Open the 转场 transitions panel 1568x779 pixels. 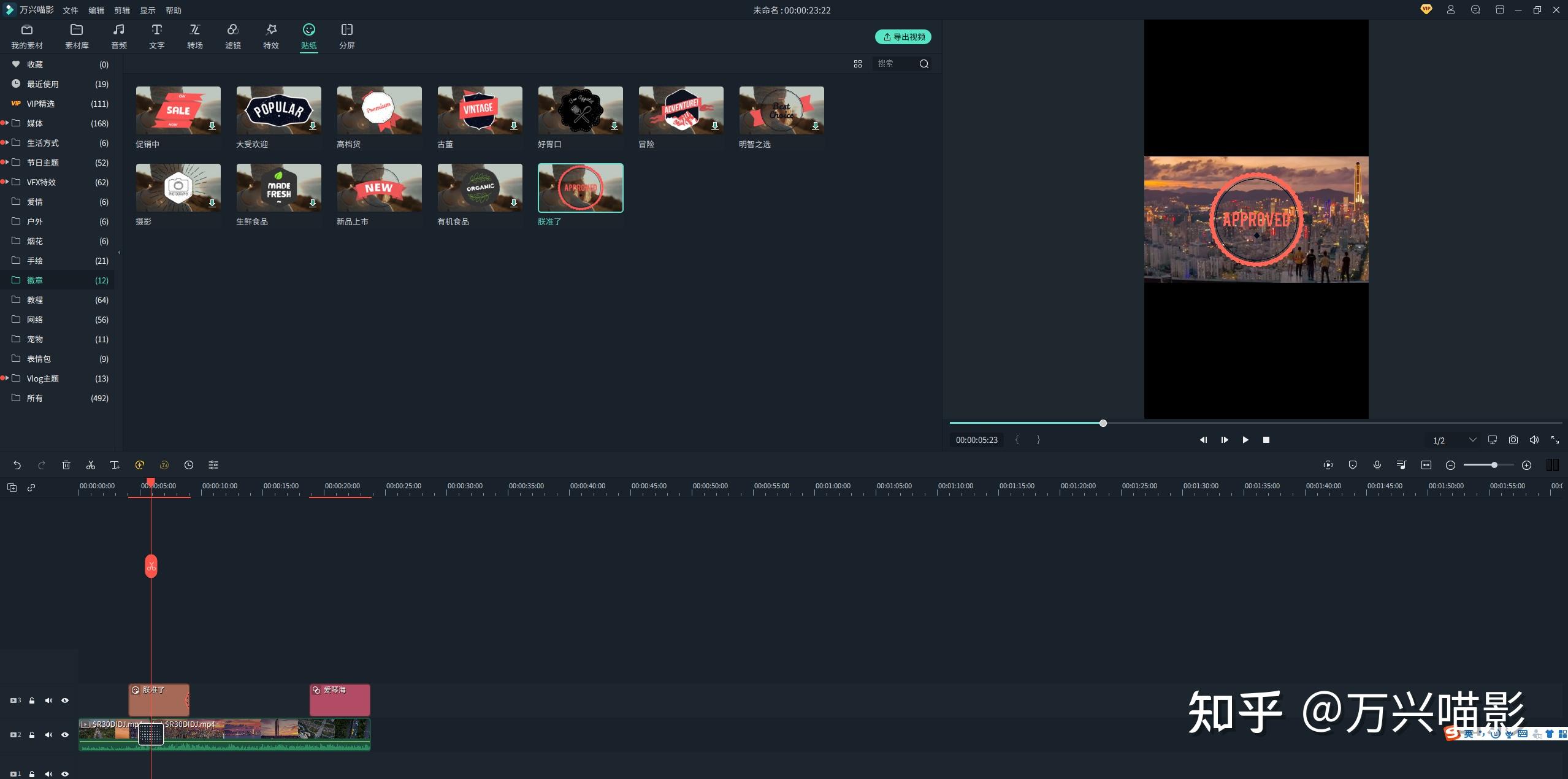click(x=194, y=36)
